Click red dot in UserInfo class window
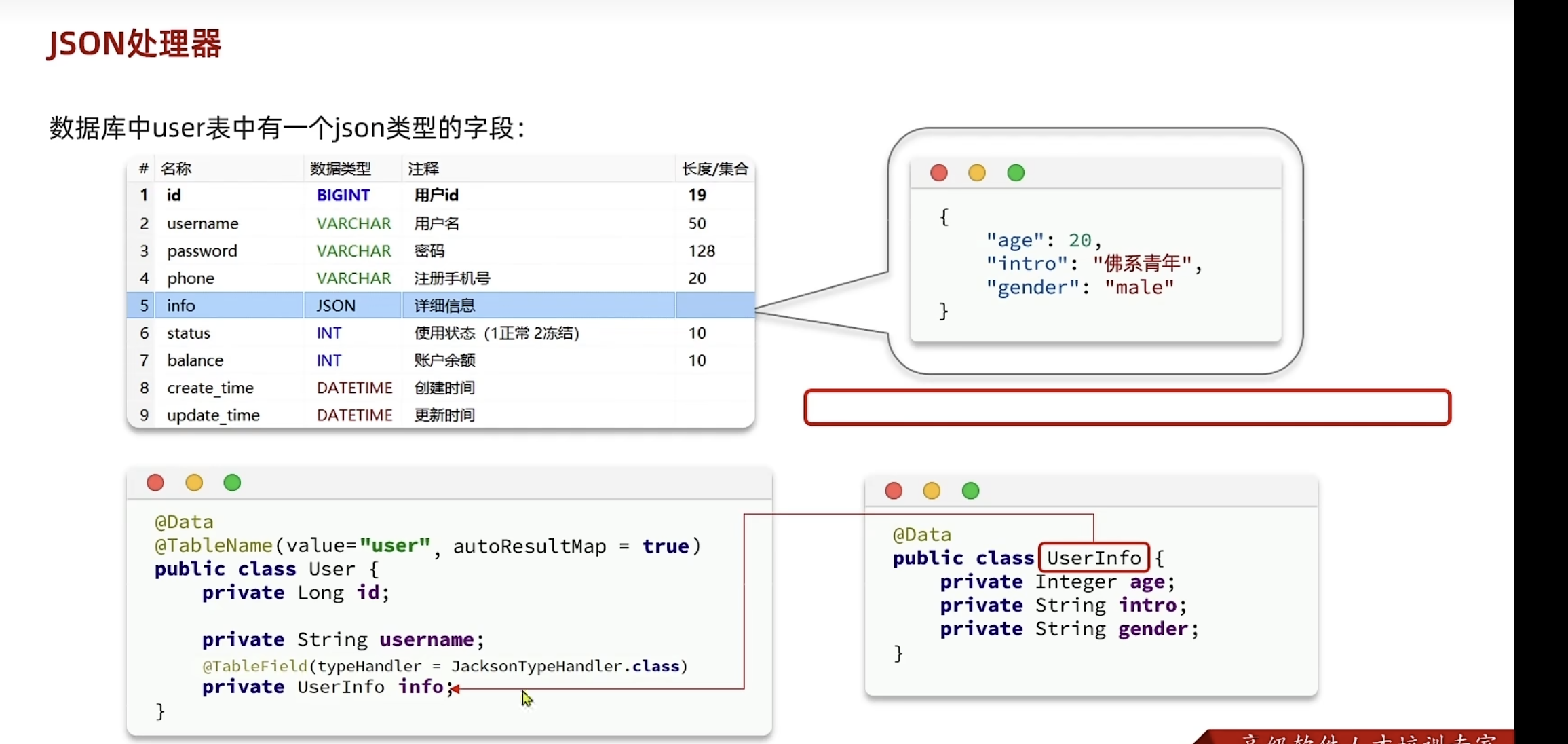This screenshot has height=744, width=1568. click(894, 491)
